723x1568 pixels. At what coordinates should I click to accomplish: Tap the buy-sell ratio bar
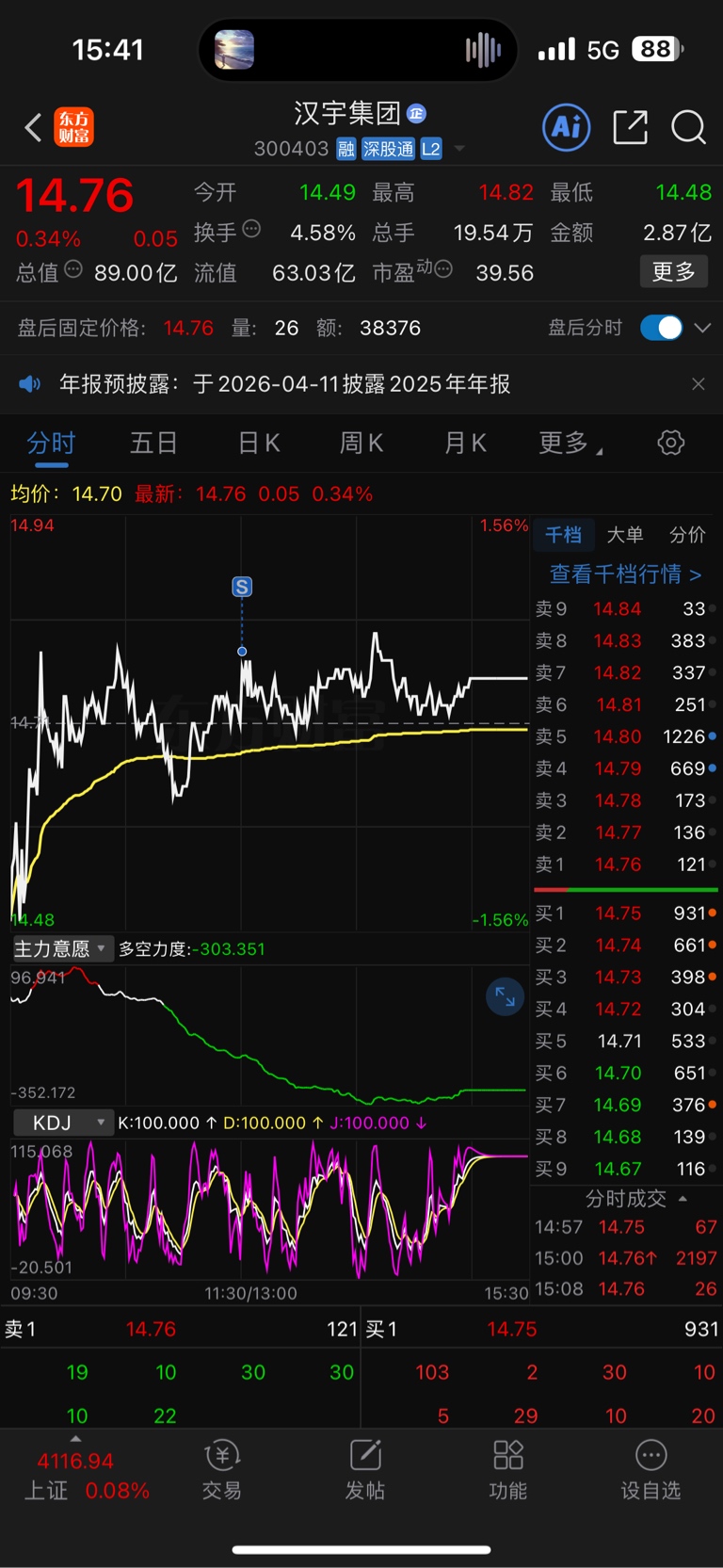pos(626,889)
